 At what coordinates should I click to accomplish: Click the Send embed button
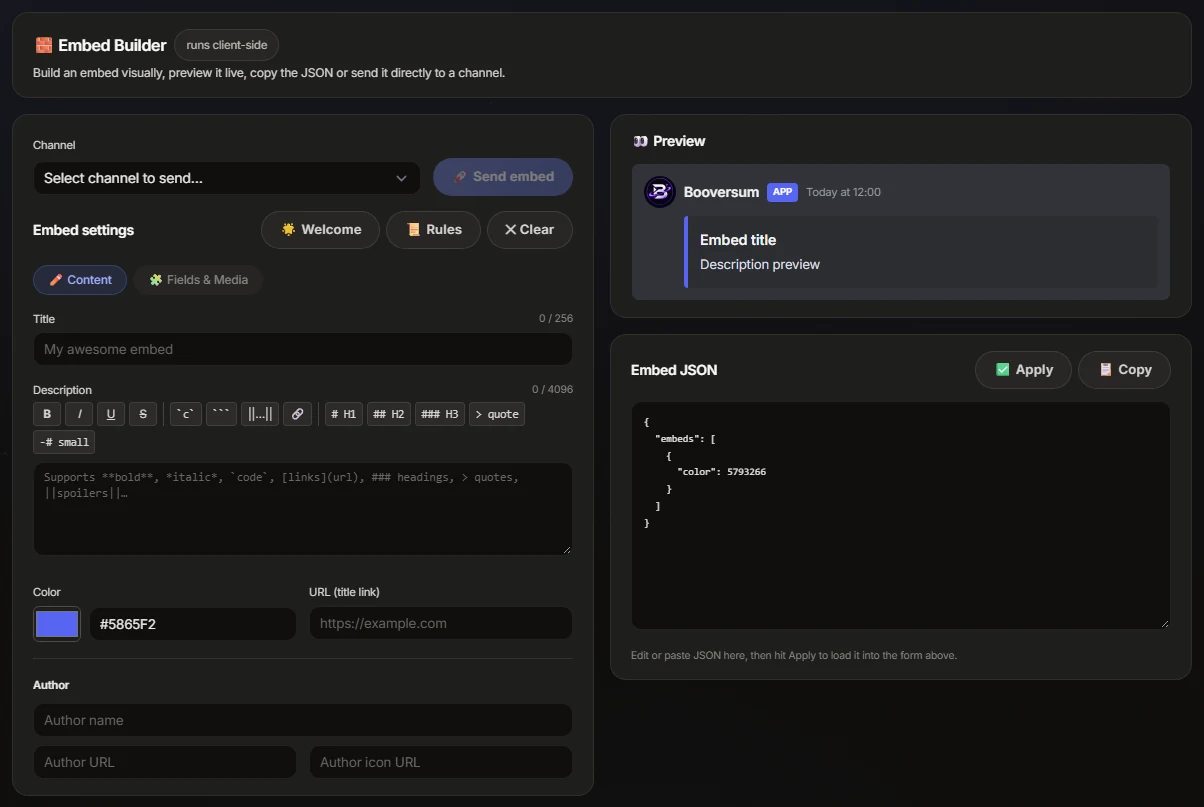point(503,177)
